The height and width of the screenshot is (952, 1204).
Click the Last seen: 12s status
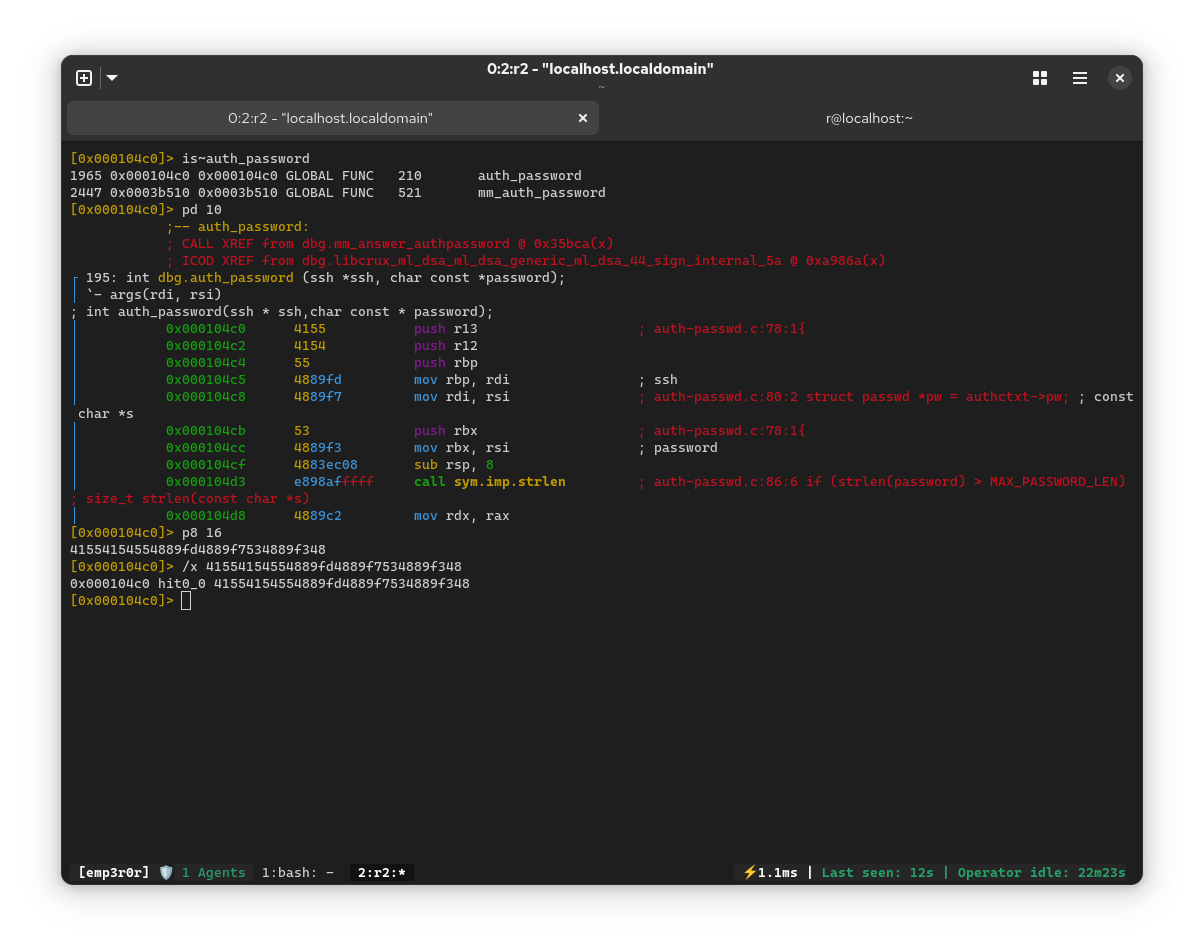[878, 873]
